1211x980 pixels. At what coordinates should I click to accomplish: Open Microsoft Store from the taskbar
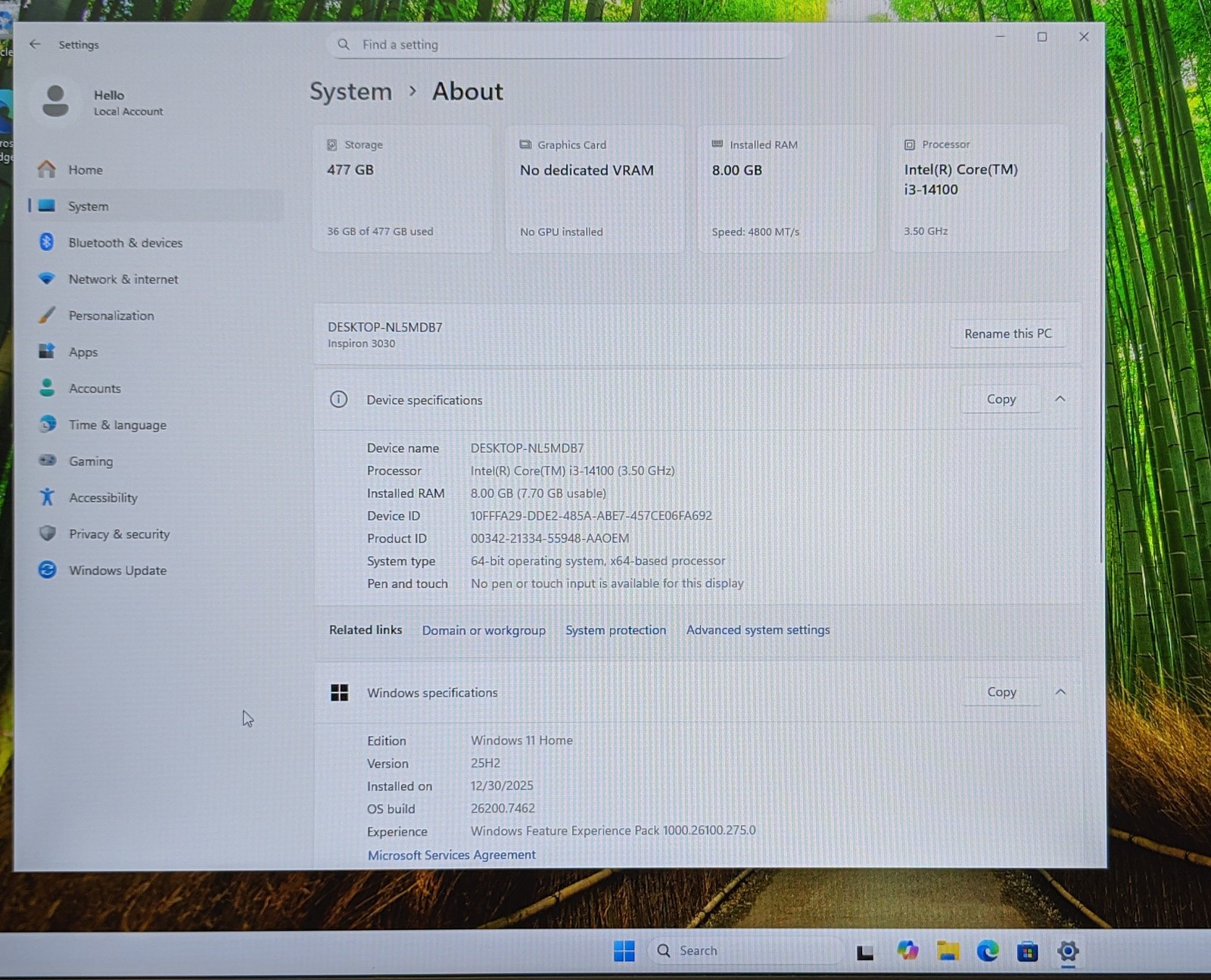[x=1028, y=951]
